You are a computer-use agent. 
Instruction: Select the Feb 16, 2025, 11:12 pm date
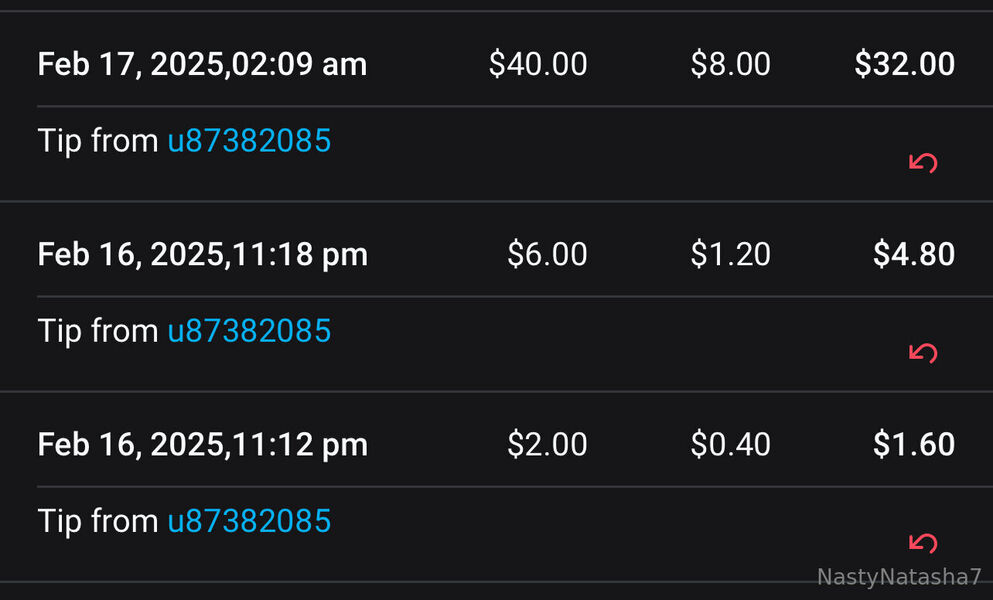[x=202, y=445]
